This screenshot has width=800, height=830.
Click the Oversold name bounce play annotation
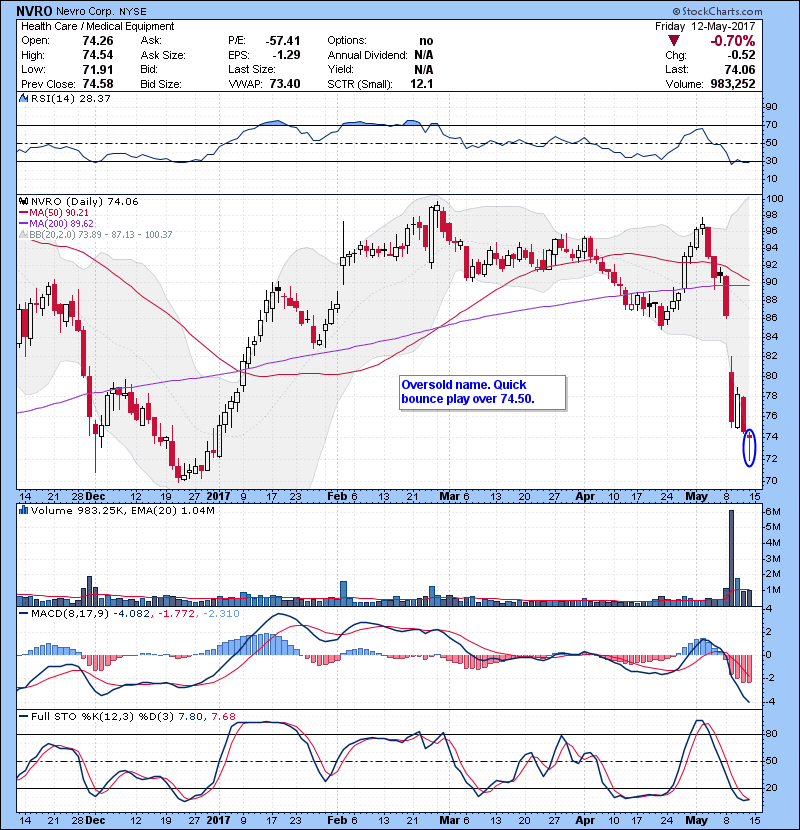pyautogui.click(x=482, y=392)
